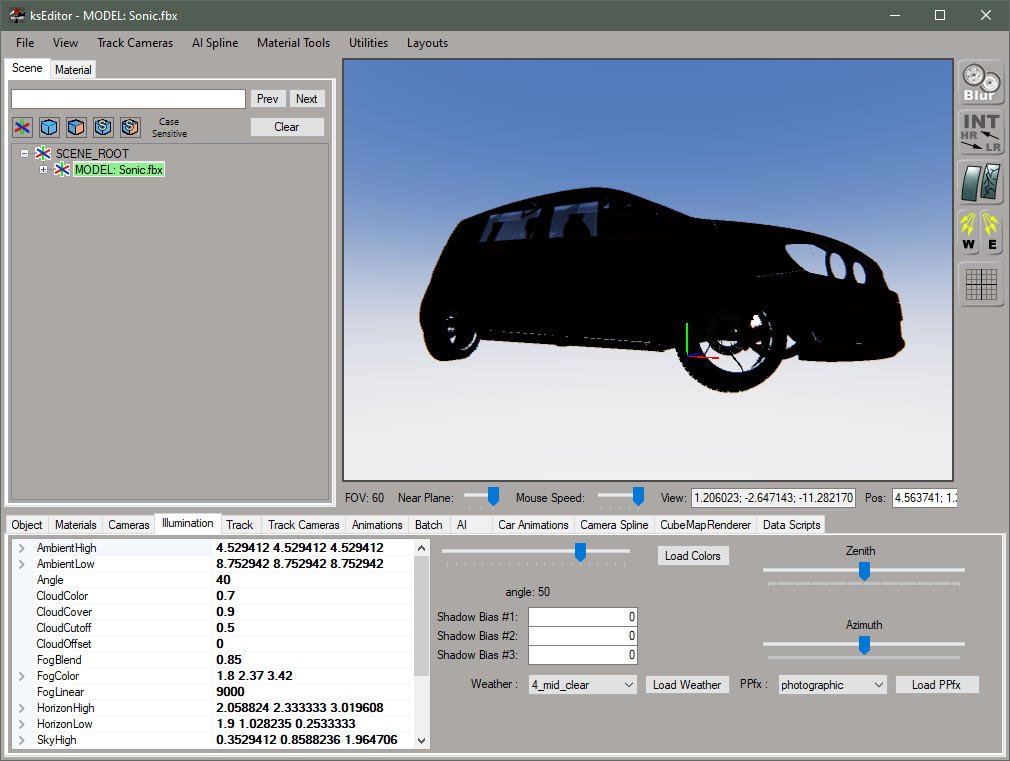Screen dimensions: 1010x761
Task: Open the AI Spline menu
Action: coord(215,43)
